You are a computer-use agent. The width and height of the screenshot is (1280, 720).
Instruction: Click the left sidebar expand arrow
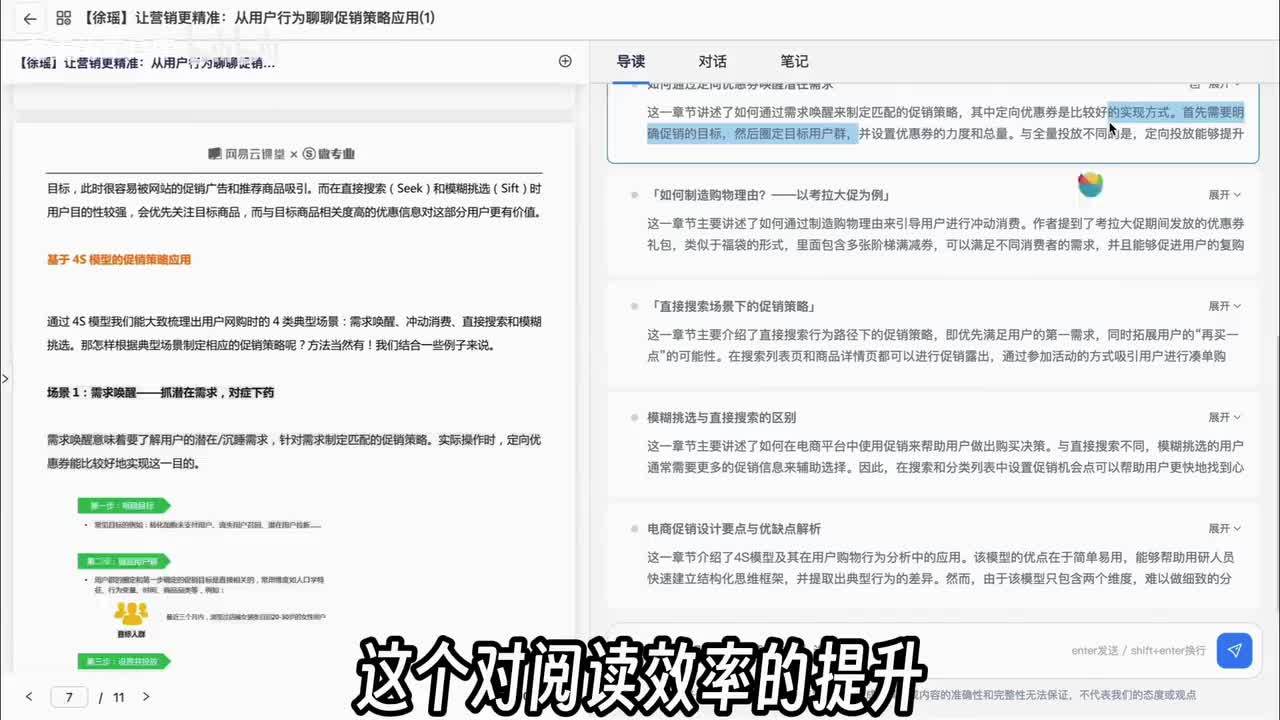[5, 379]
